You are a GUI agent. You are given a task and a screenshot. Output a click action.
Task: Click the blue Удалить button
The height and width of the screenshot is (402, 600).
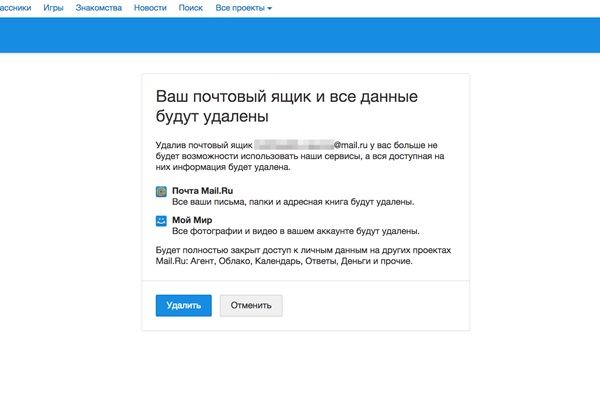[183, 305]
